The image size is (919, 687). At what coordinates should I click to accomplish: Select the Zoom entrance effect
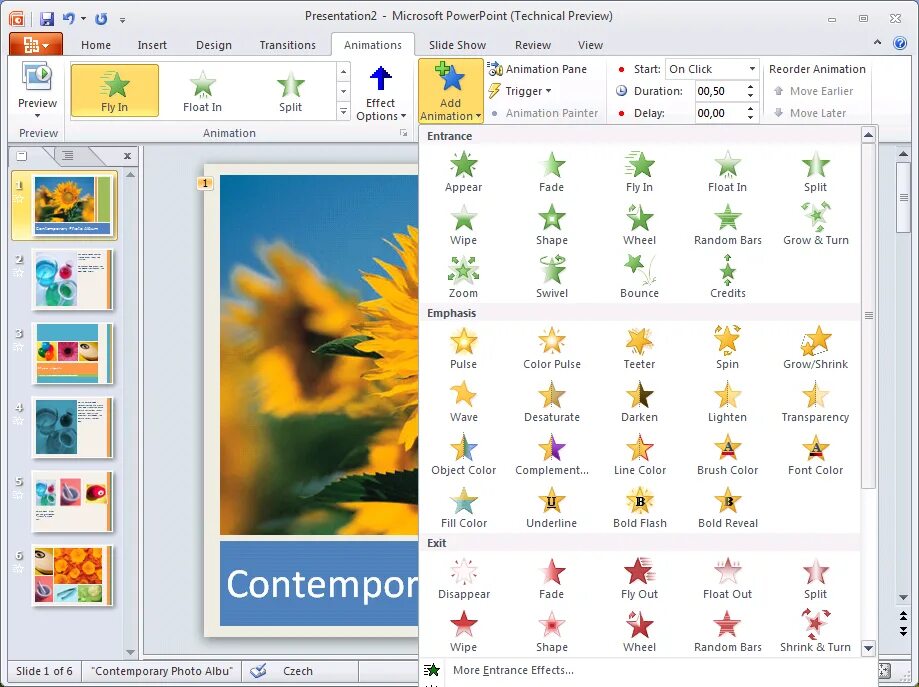(x=463, y=278)
